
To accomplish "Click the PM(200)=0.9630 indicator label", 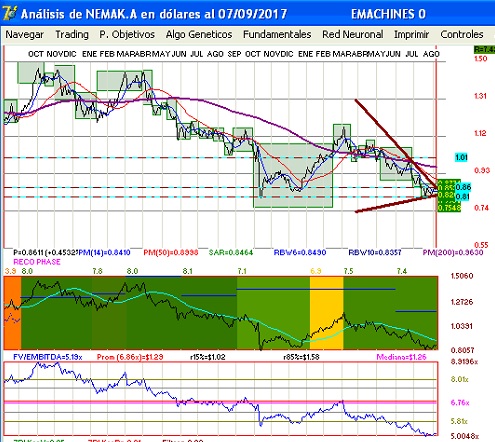I will click(x=453, y=253).
